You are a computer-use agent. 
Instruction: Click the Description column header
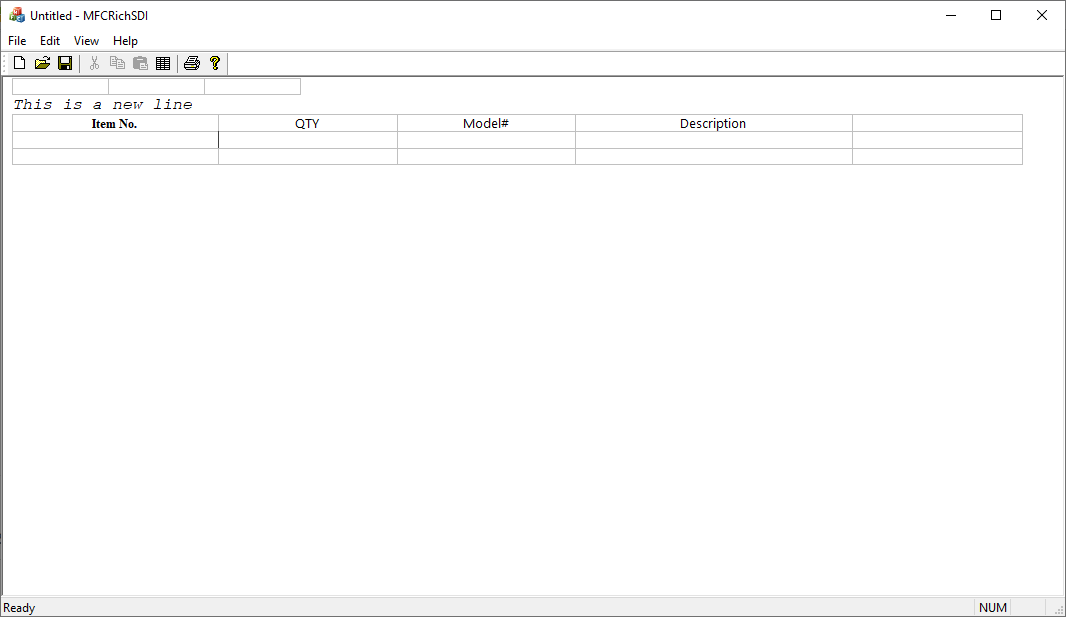[713, 123]
